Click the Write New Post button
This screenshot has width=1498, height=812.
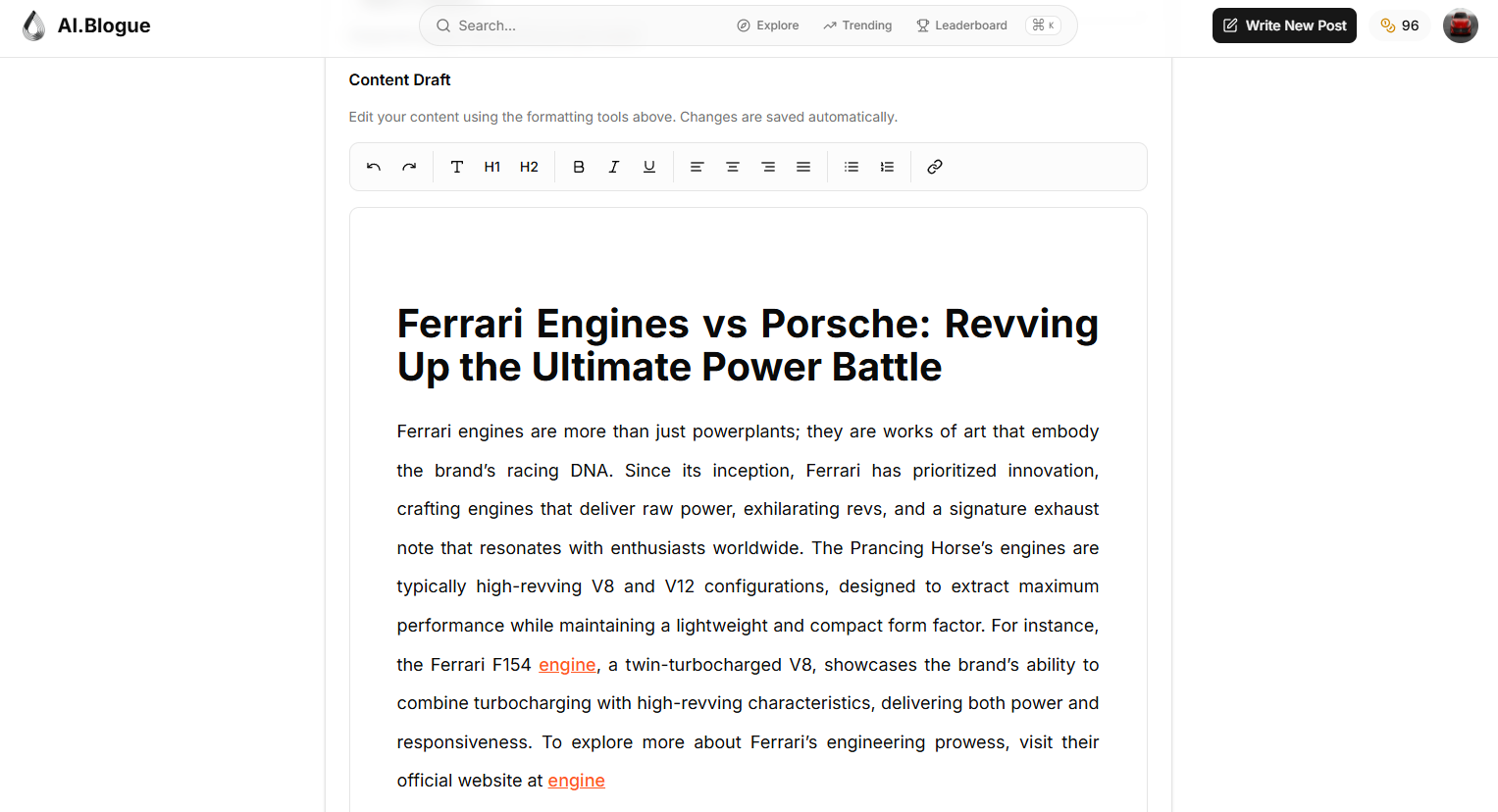[1284, 25]
